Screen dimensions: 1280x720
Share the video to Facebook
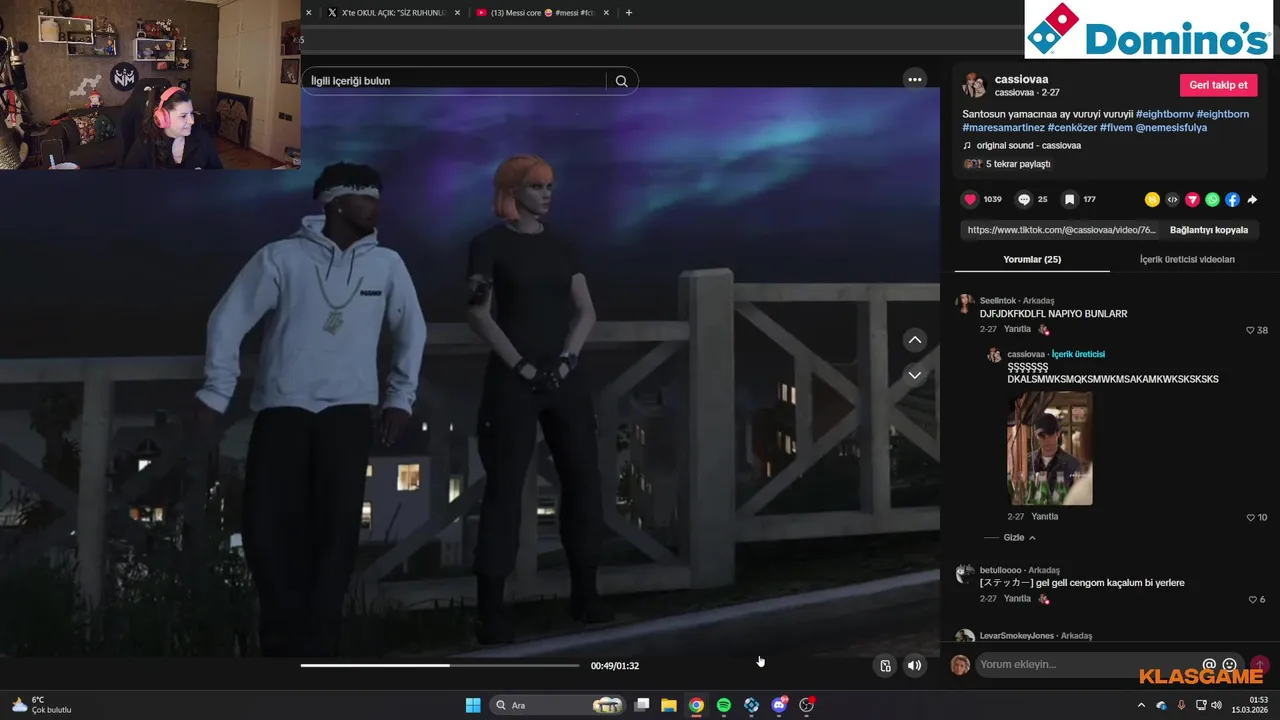coord(1232,199)
